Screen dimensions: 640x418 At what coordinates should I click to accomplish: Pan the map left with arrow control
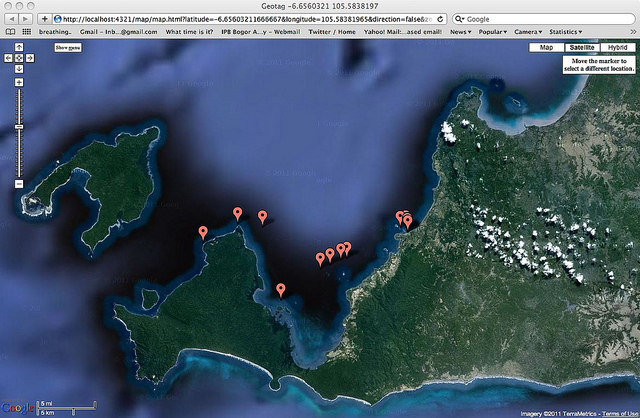[x=9, y=58]
